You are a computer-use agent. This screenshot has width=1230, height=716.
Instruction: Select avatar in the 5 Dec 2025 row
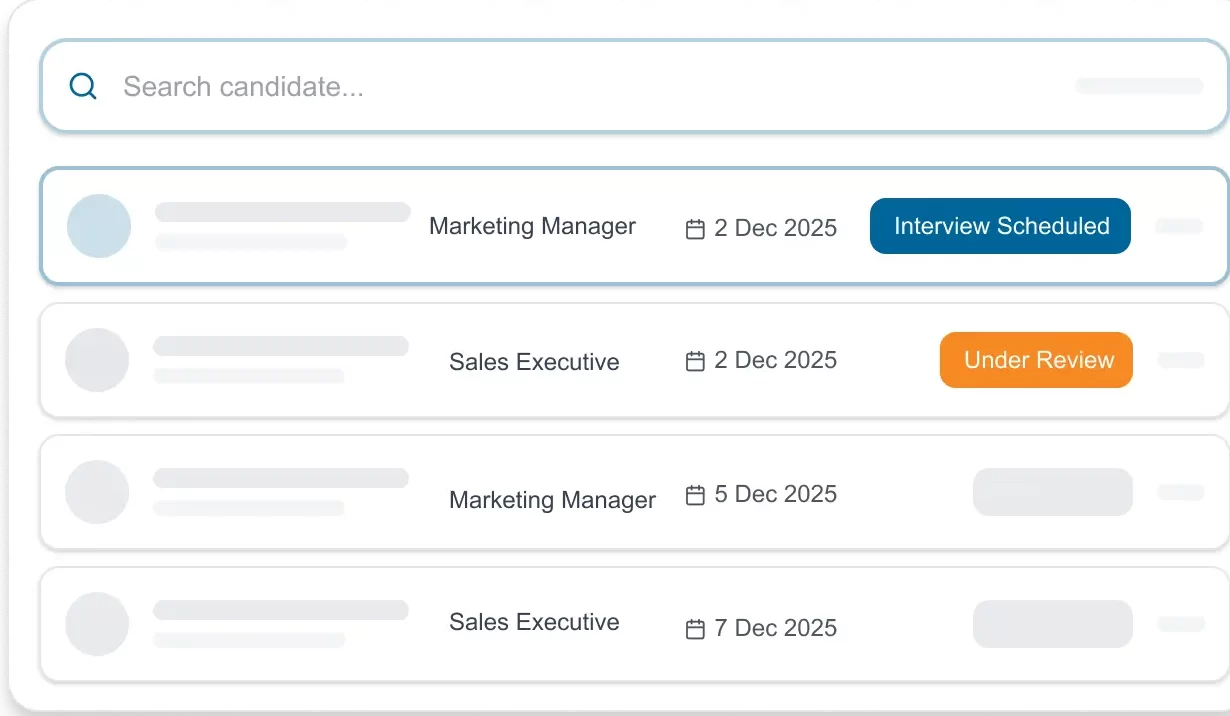[97, 492]
